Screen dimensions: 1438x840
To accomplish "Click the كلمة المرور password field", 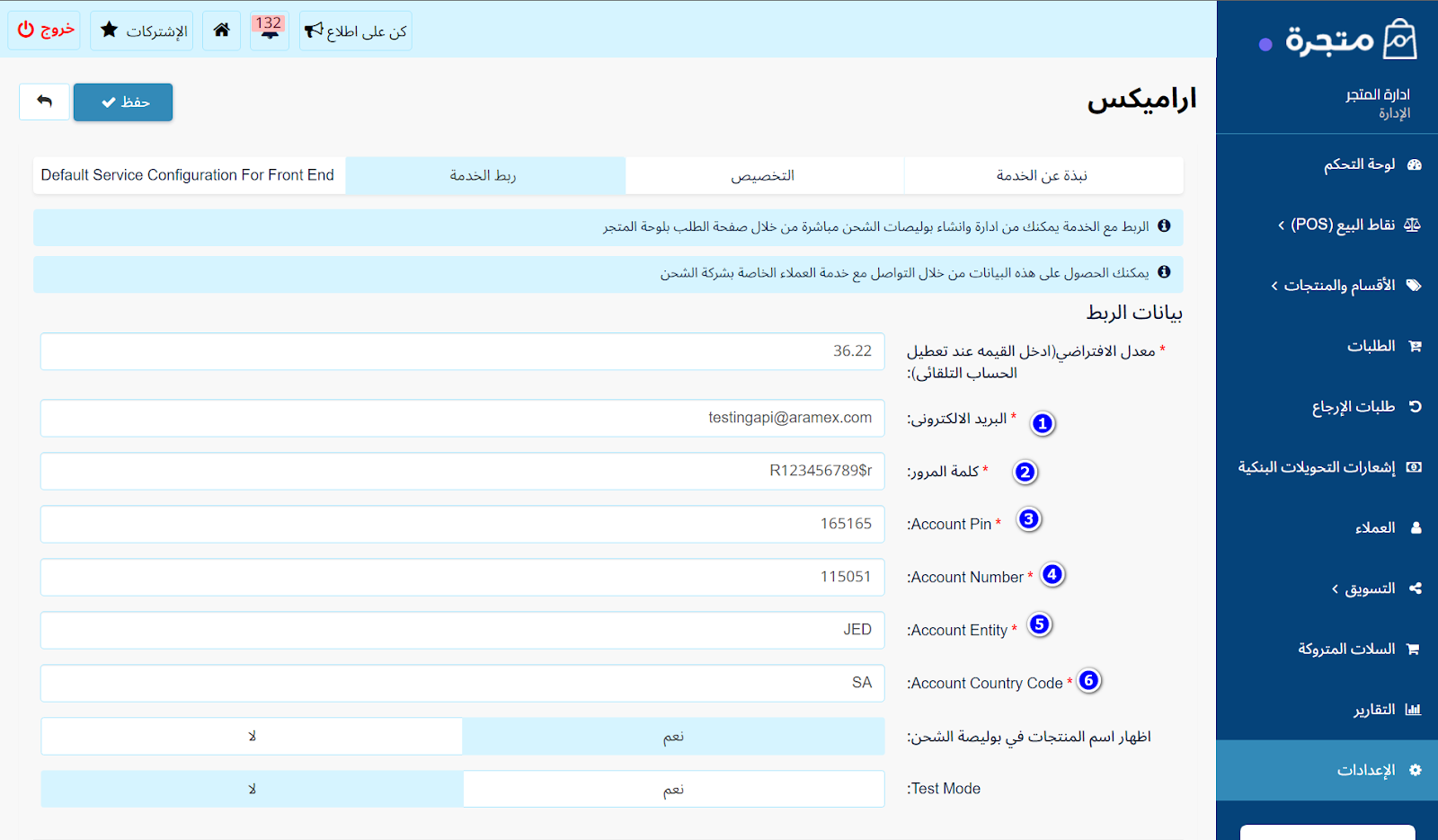I will [x=463, y=471].
